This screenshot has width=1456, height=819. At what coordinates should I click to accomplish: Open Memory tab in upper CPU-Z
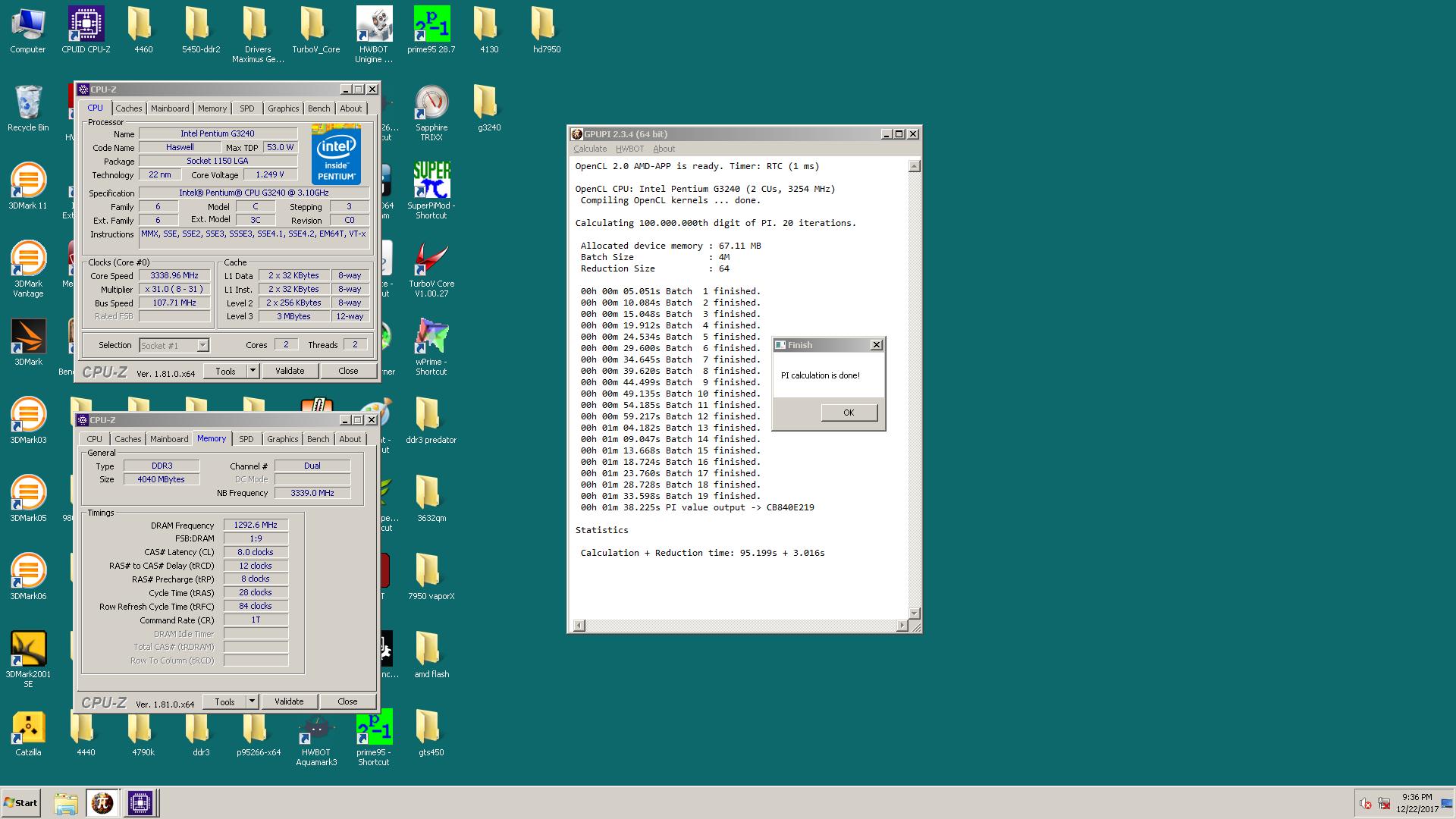[x=212, y=108]
